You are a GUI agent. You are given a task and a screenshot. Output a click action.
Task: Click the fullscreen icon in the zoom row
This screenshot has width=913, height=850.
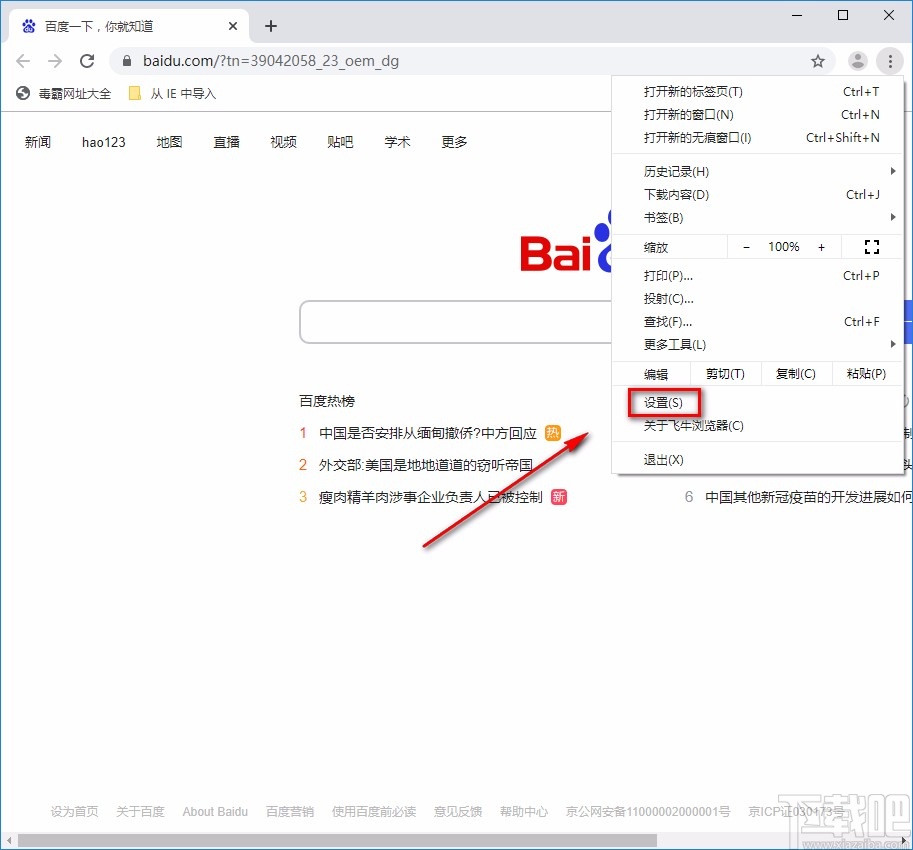[x=872, y=247]
